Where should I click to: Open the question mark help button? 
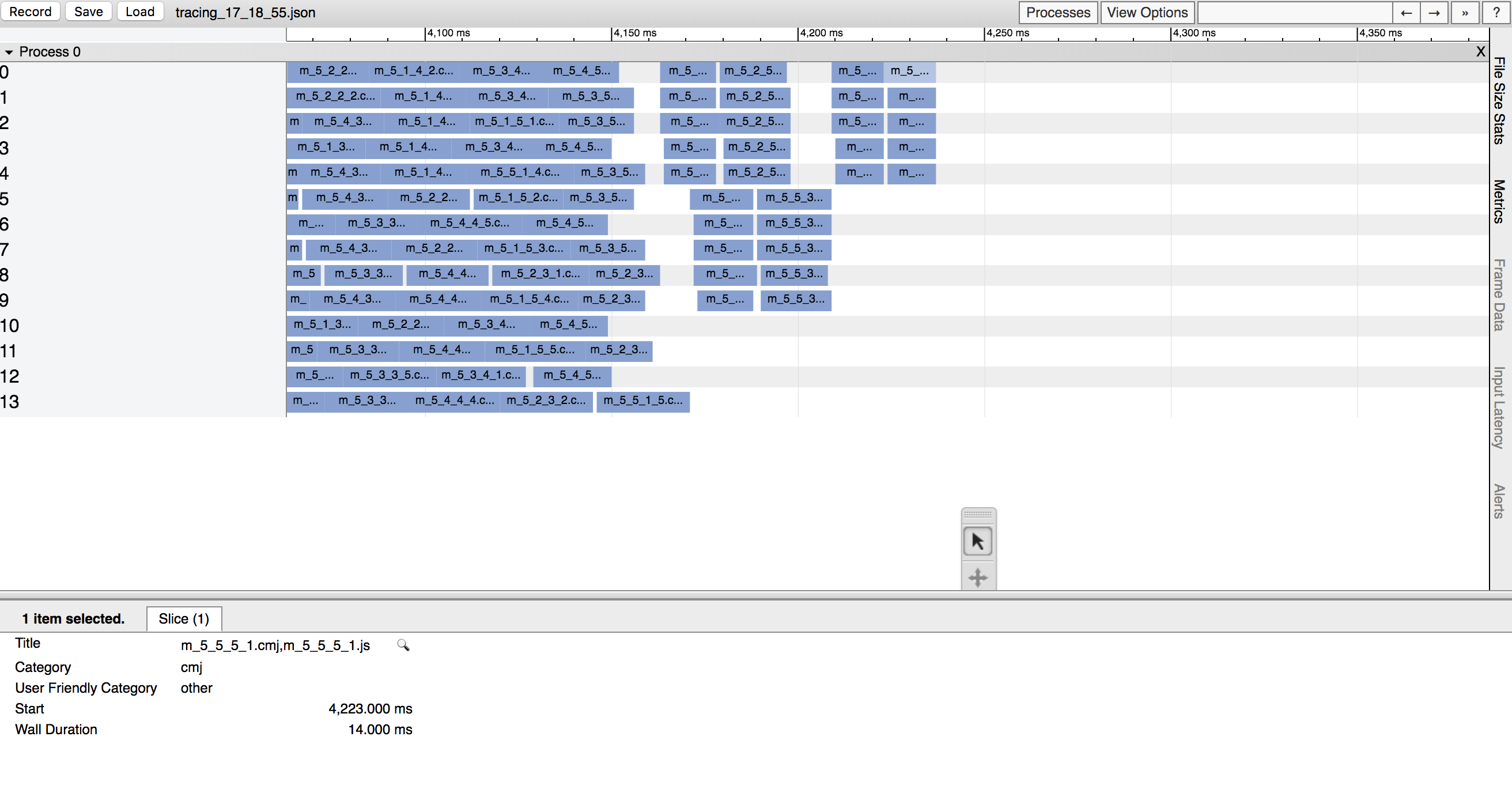tap(1495, 12)
